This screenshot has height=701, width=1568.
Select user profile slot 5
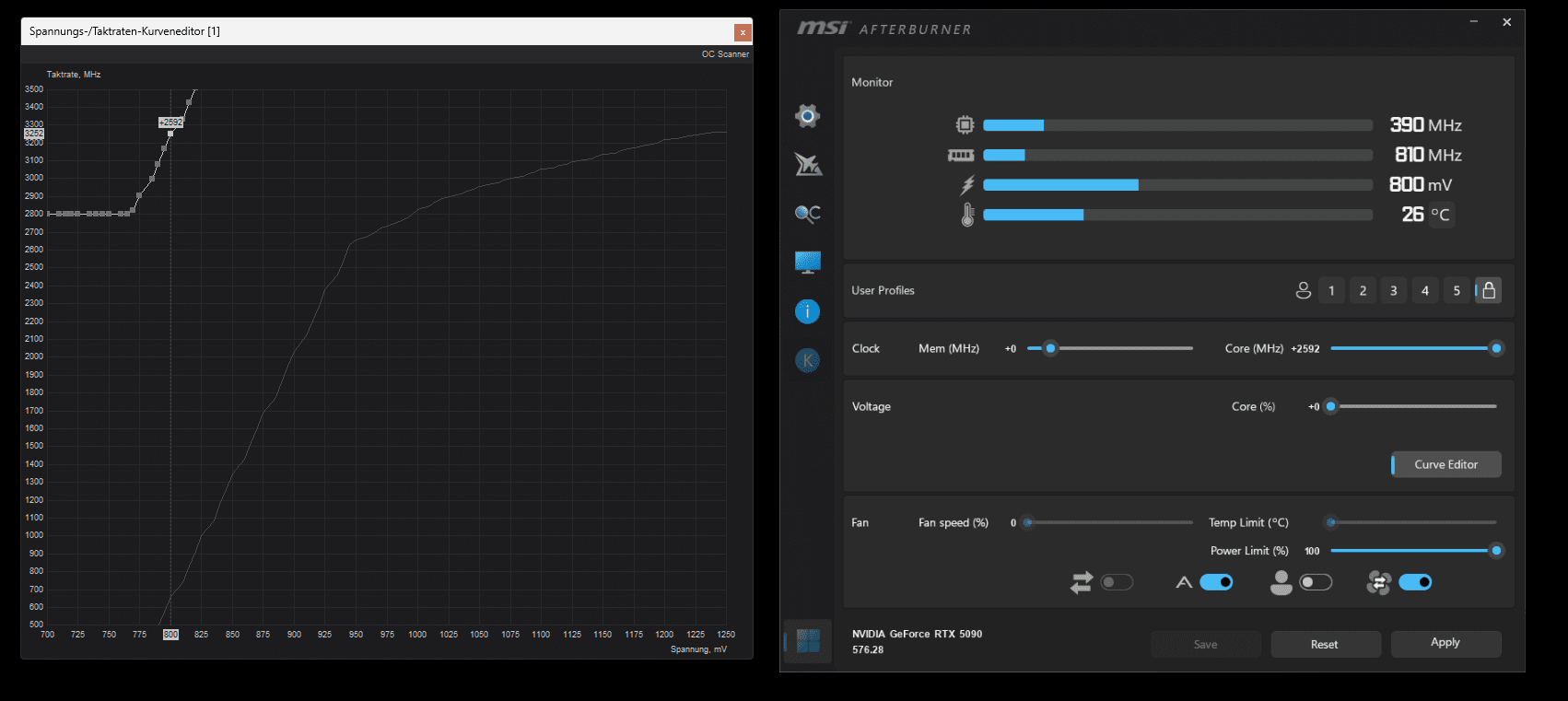[1457, 290]
